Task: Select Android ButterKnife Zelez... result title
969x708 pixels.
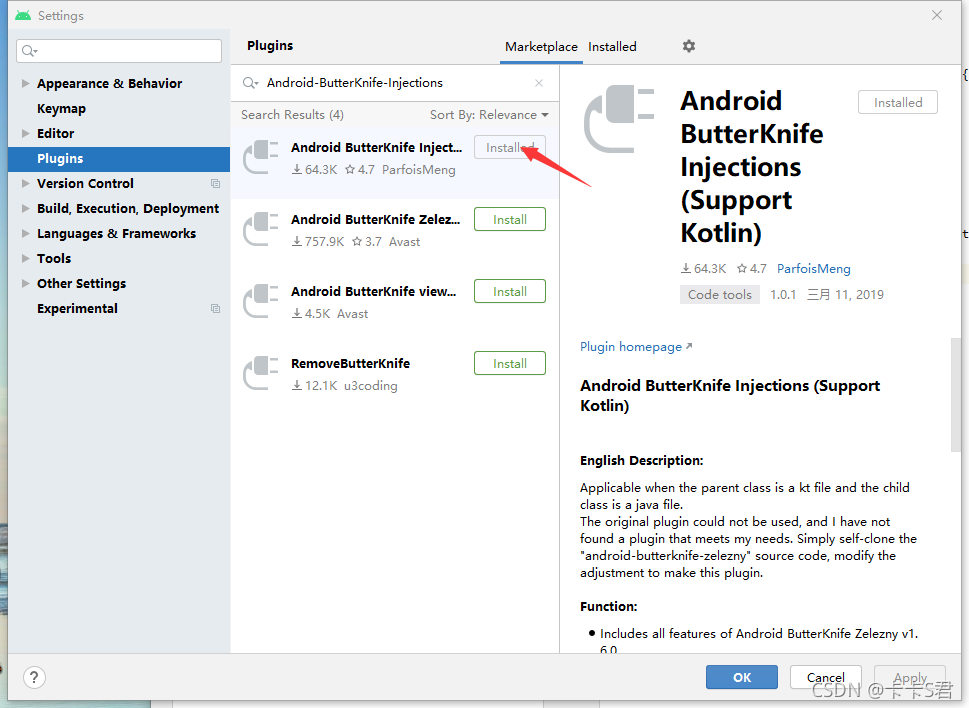Action: 376,219
